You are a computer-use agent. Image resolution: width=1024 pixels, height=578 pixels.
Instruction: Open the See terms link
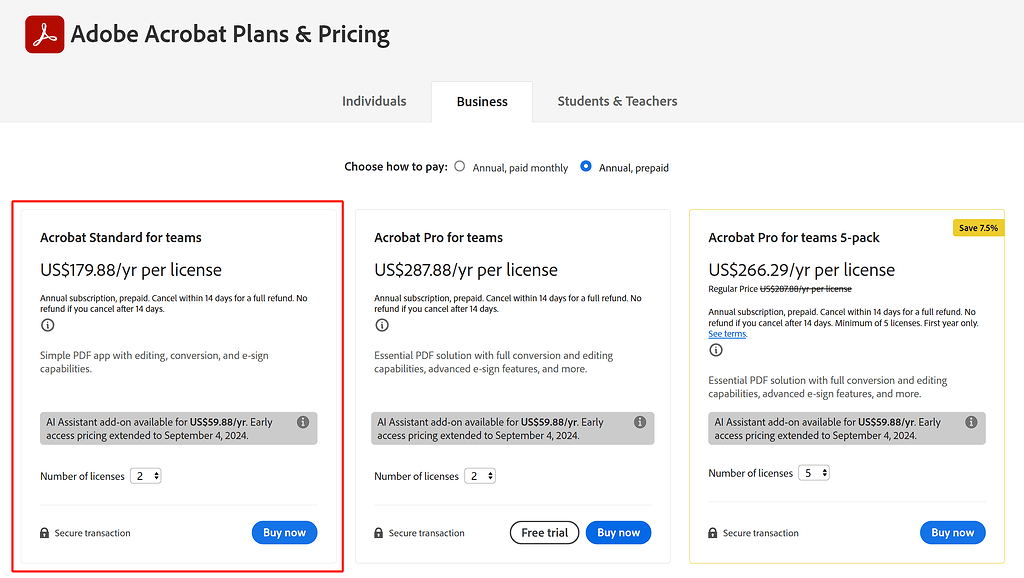pos(727,334)
